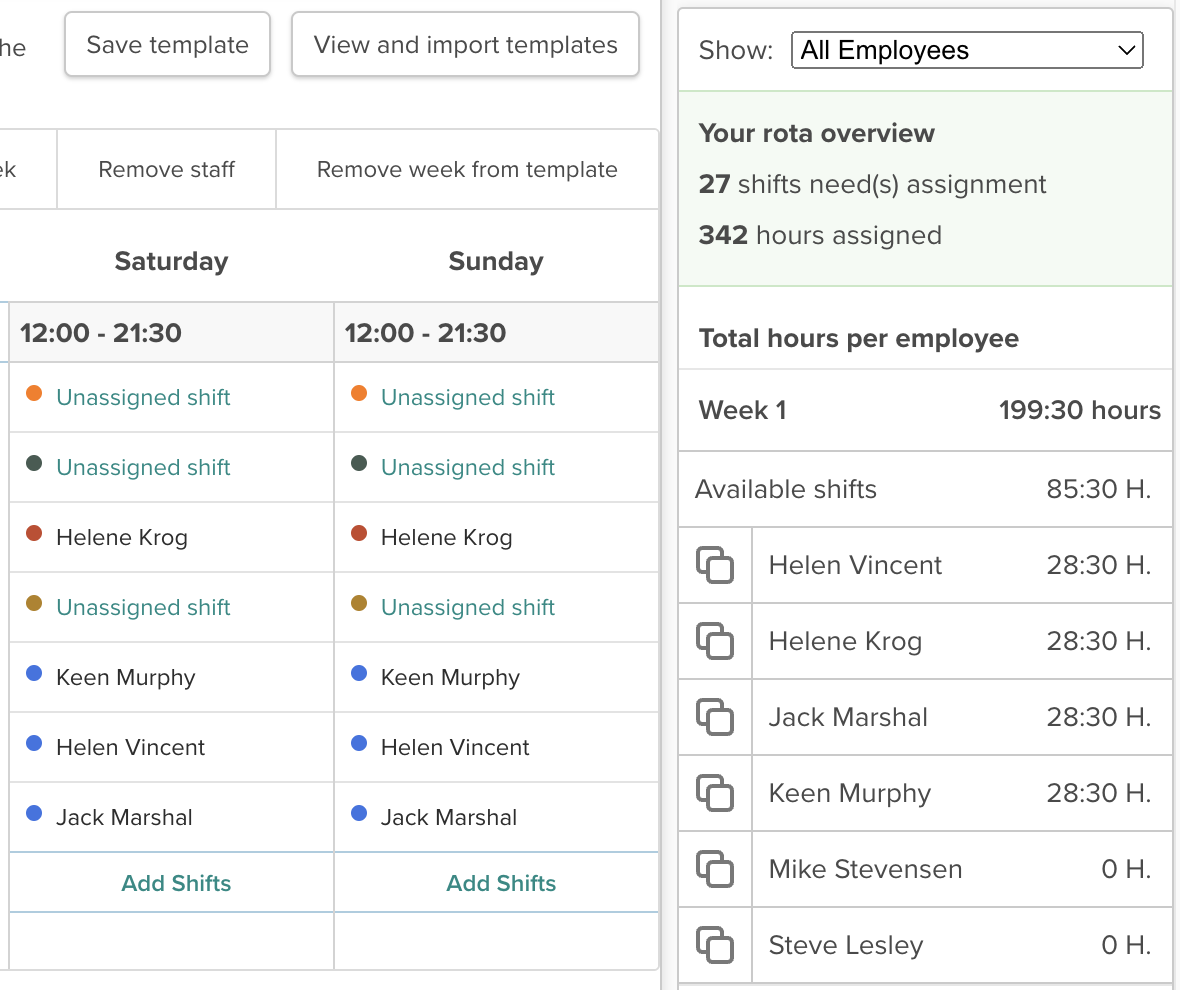
Task: Select Jack Marshal's Sunday shift
Action: pos(449,818)
